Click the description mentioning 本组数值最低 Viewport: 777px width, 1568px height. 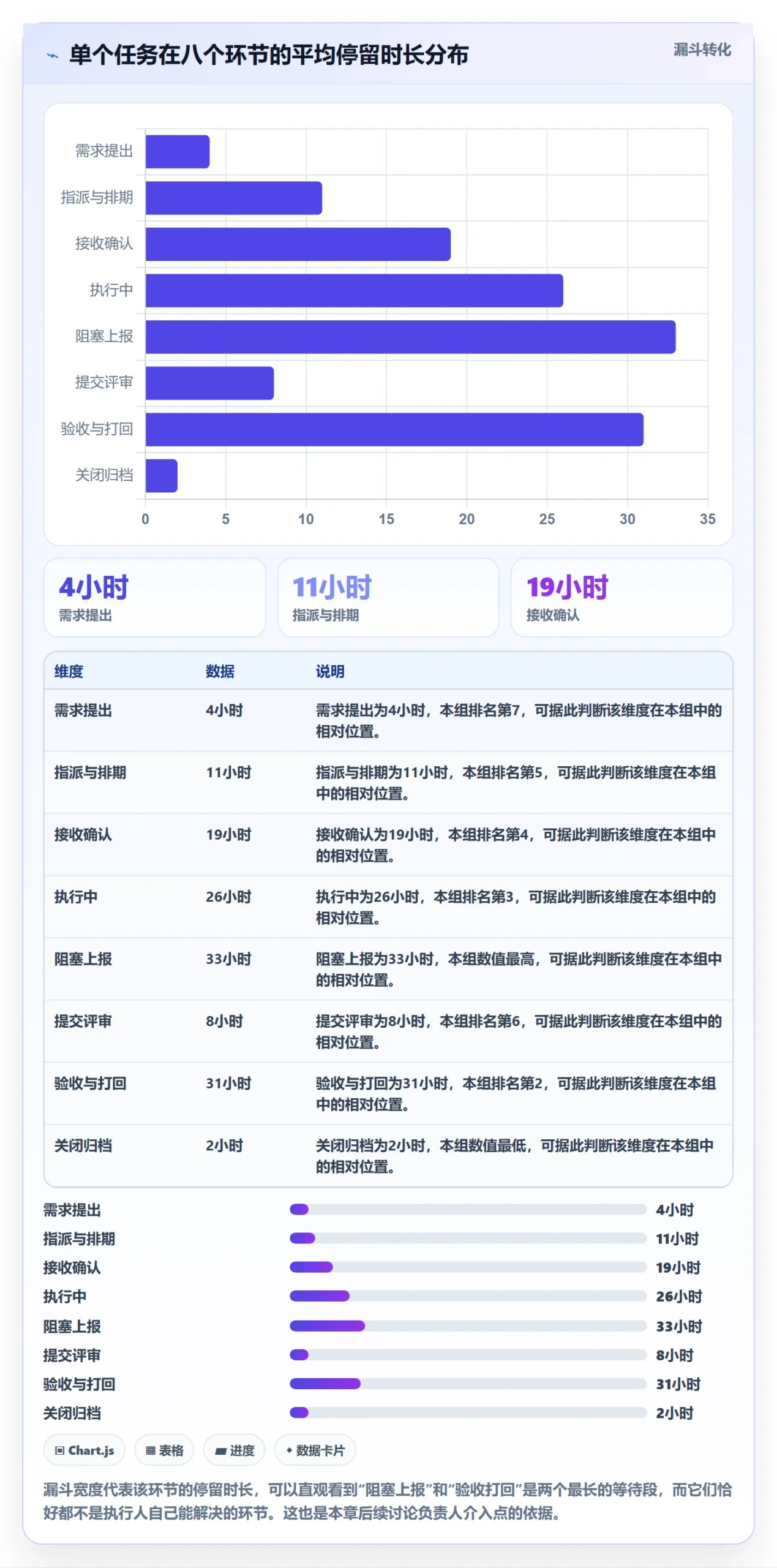click(x=515, y=1156)
